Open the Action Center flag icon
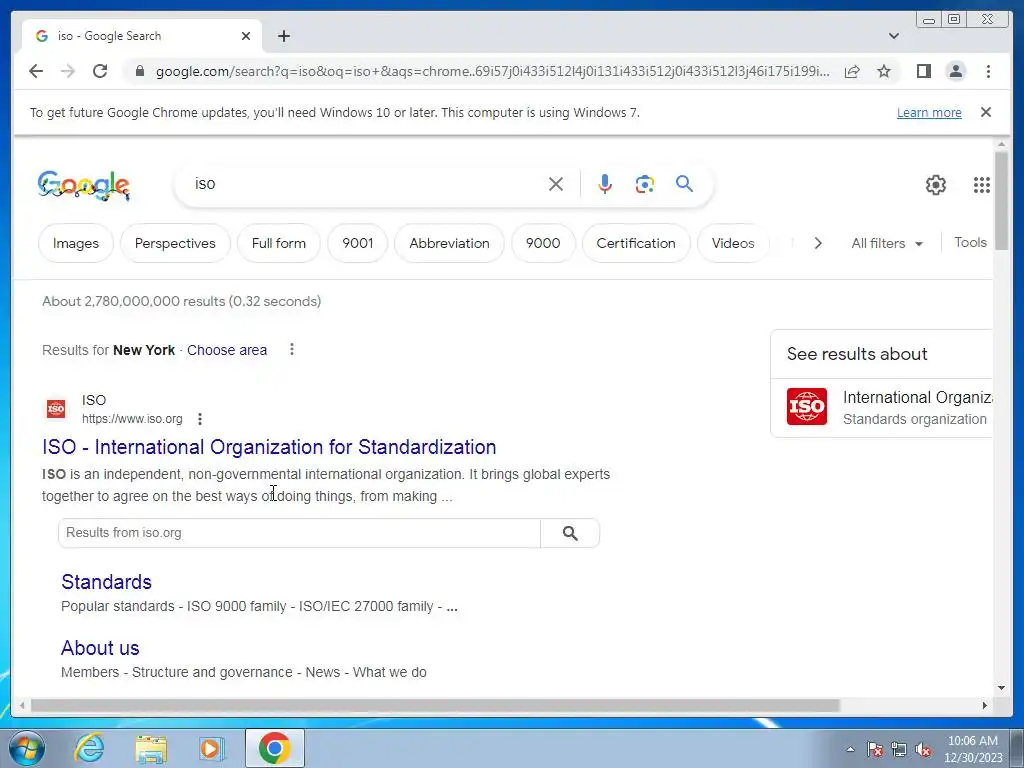Screen dimensions: 1024x768 click(875, 749)
